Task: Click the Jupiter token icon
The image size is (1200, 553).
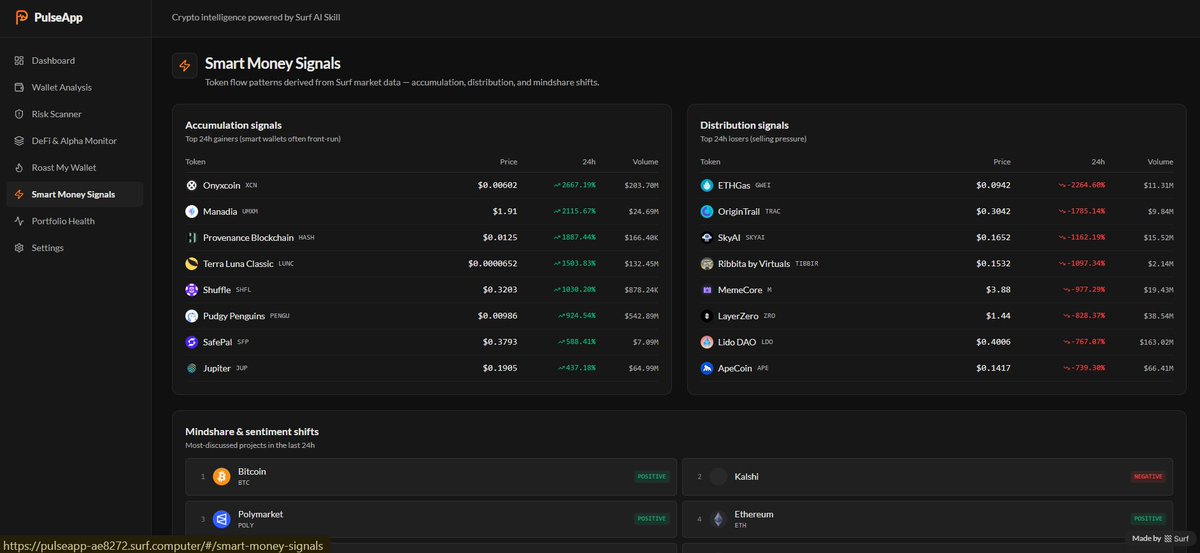Action: [x=192, y=368]
